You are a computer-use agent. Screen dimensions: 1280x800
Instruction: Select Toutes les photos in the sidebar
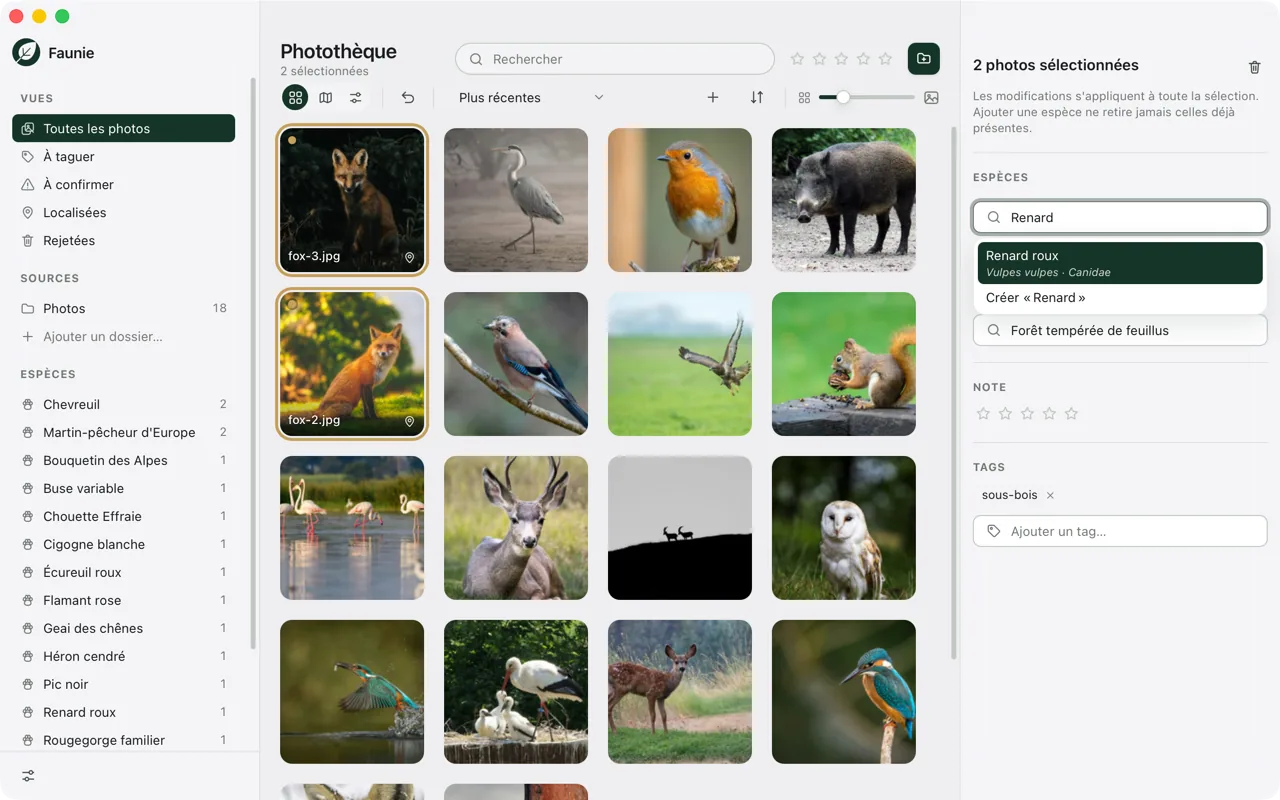pos(124,129)
